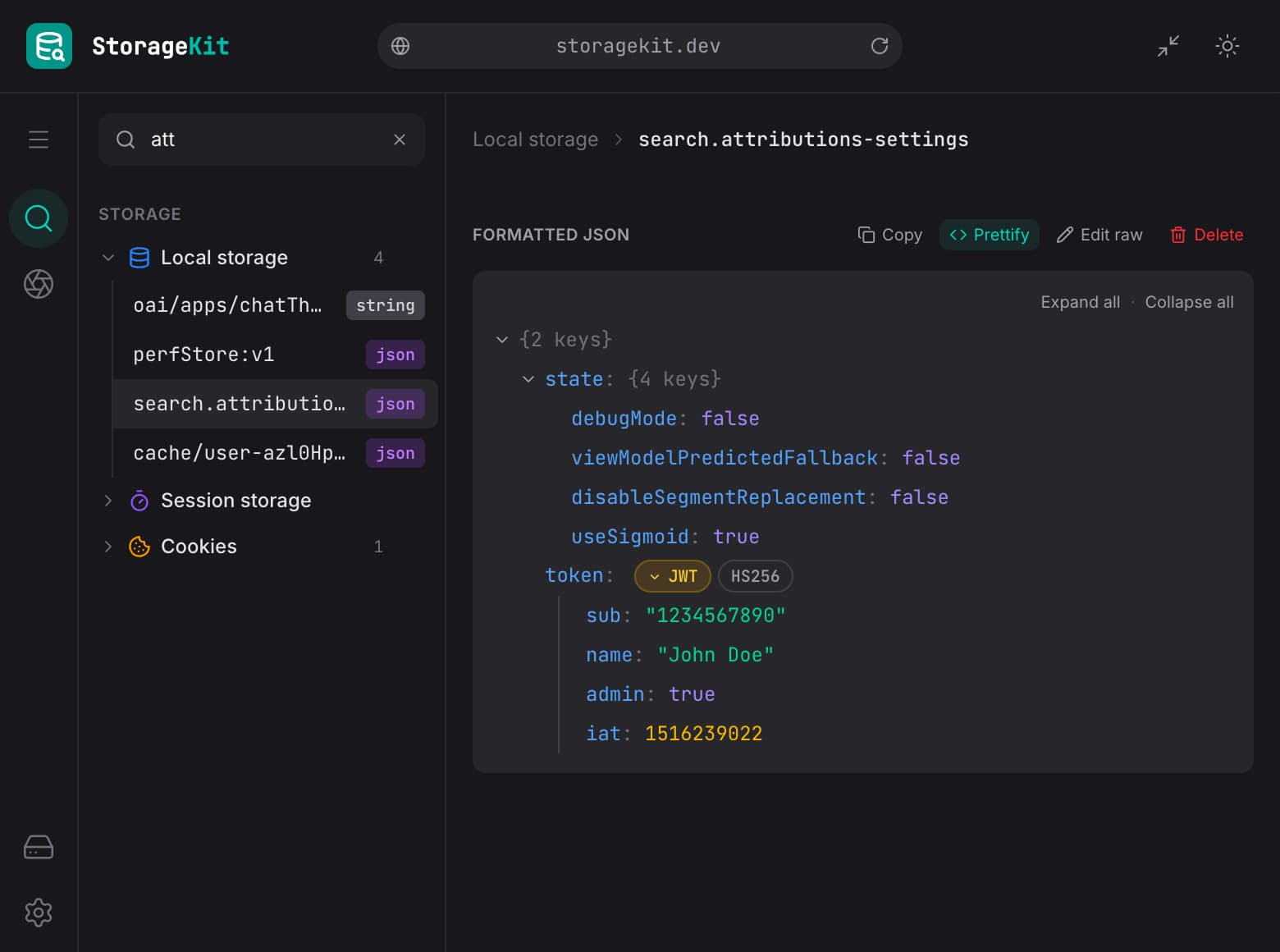Click the Session storage stopwatch icon
1280x952 pixels.
click(139, 500)
